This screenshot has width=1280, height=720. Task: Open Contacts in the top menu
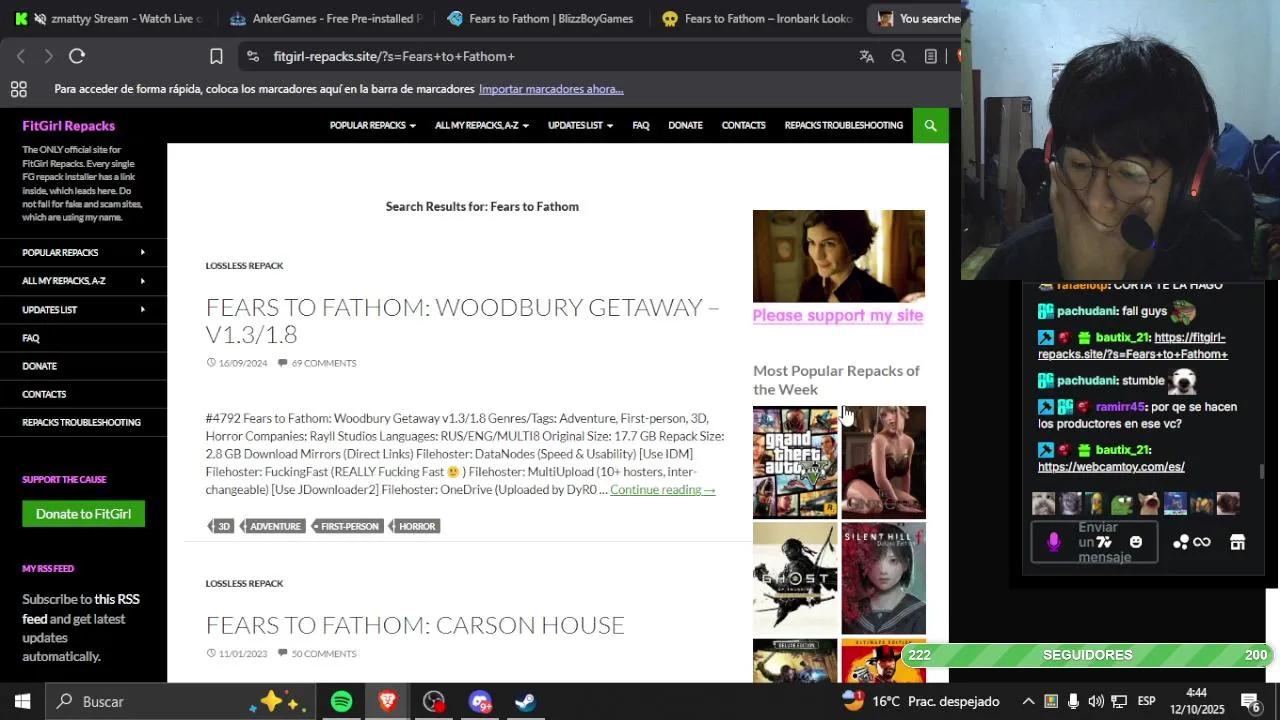tap(743, 125)
